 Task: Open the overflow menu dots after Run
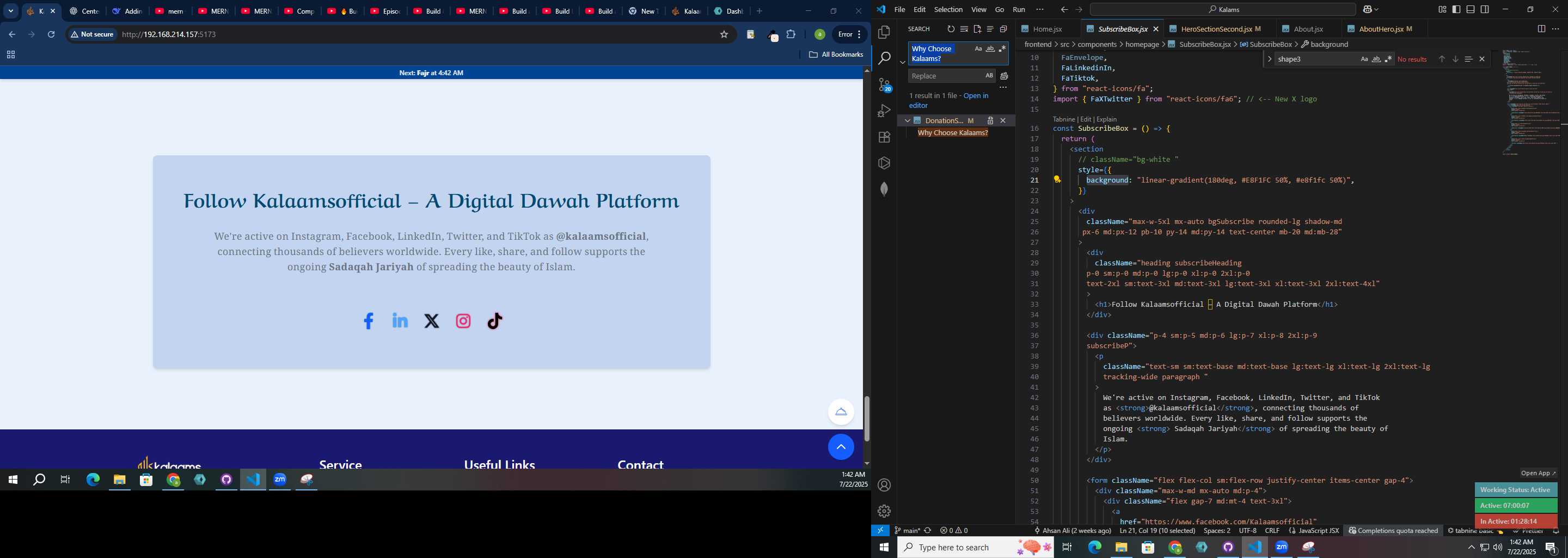pos(1040,10)
